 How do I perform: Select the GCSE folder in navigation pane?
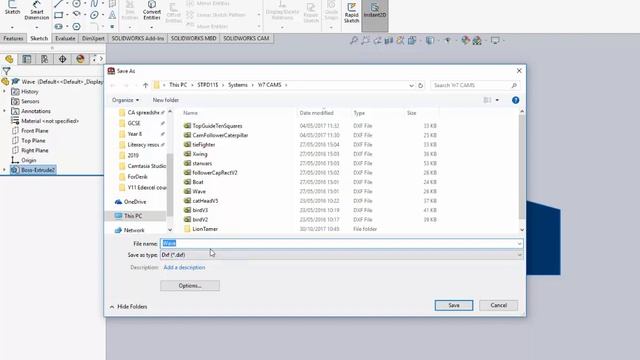[x=134, y=123]
